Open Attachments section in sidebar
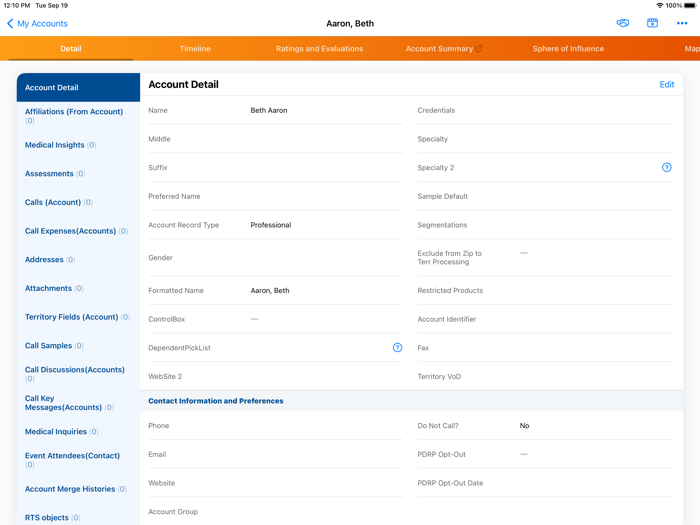Viewport: 700px width, 525px height. coord(78,288)
